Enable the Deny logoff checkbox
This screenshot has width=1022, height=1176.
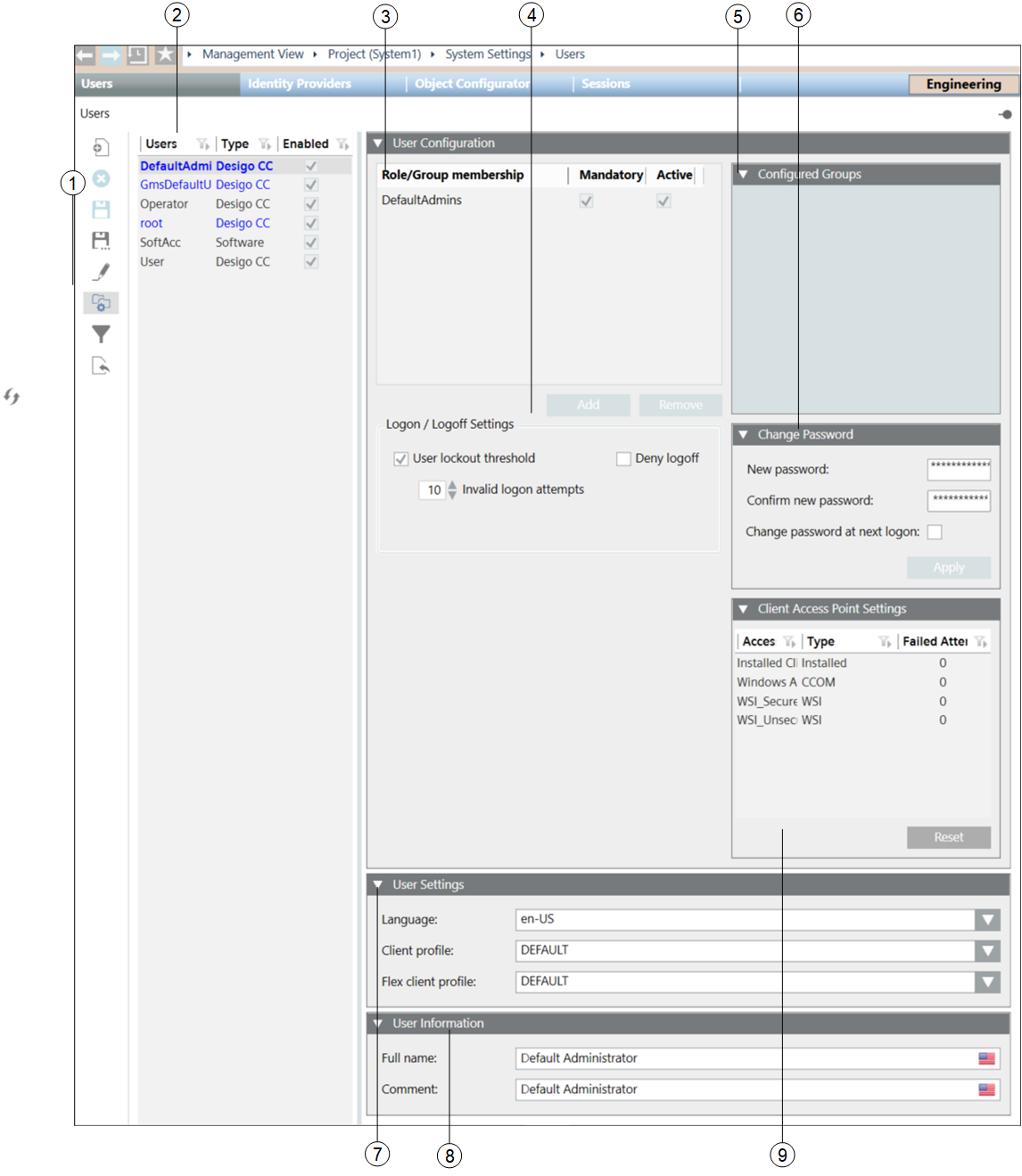624,457
